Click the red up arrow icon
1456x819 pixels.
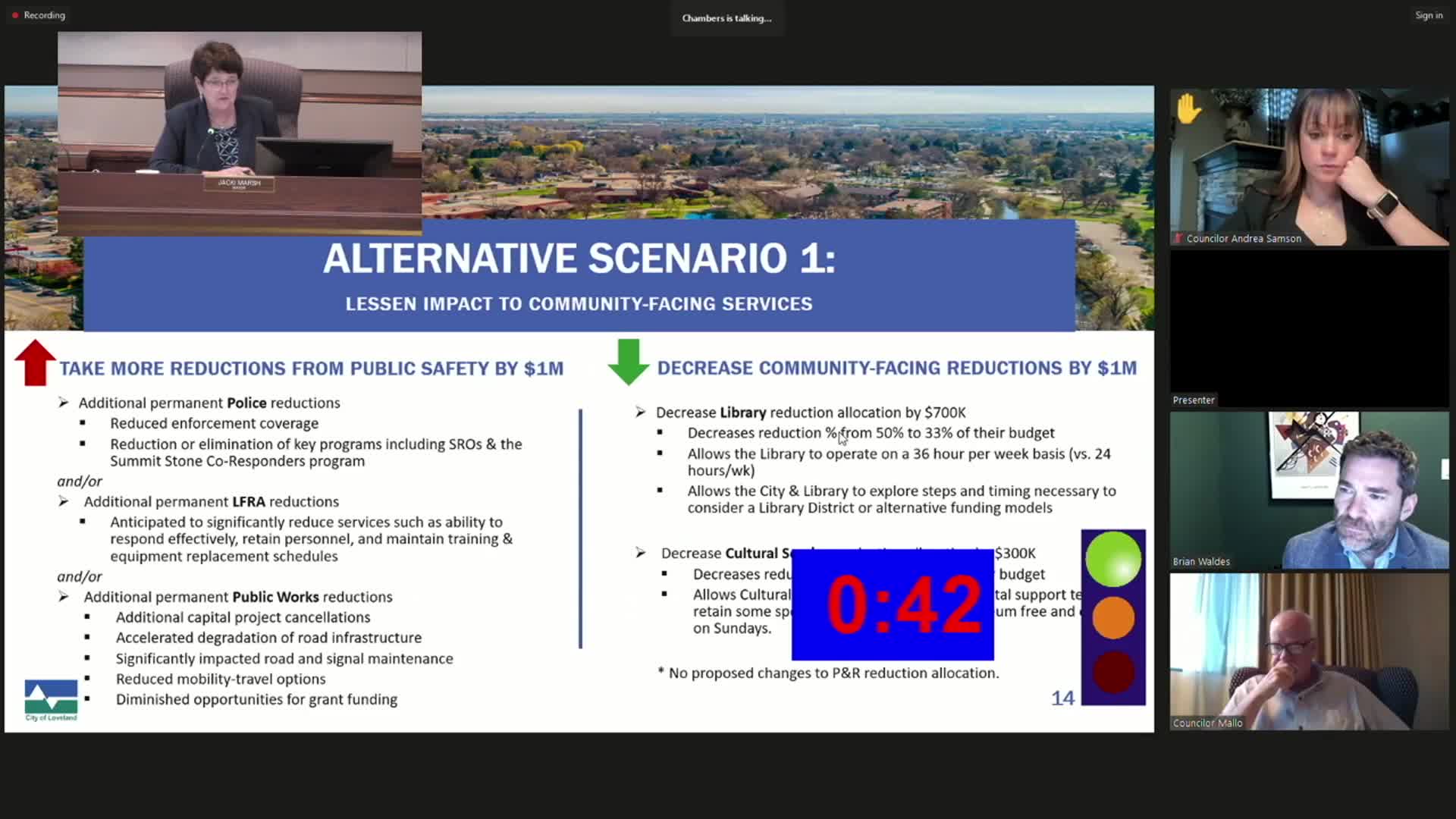35,362
